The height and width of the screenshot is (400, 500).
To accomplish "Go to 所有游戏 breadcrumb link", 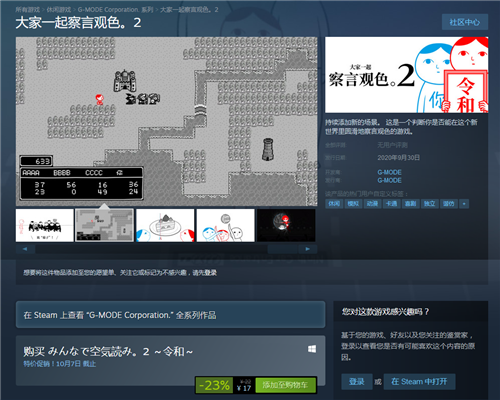I will pos(28,10).
